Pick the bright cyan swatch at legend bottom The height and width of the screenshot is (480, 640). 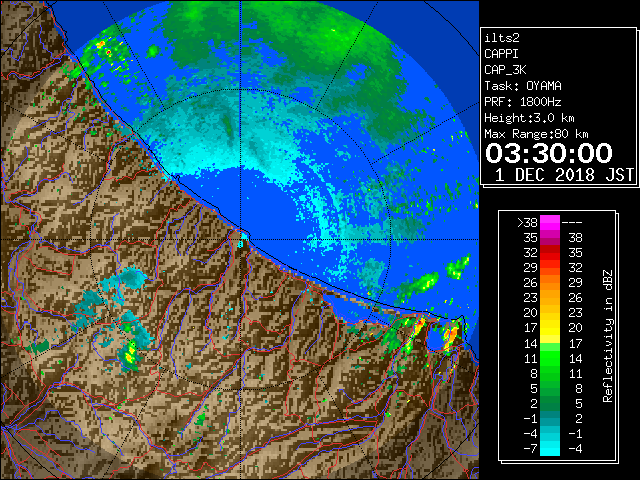click(x=550, y=448)
